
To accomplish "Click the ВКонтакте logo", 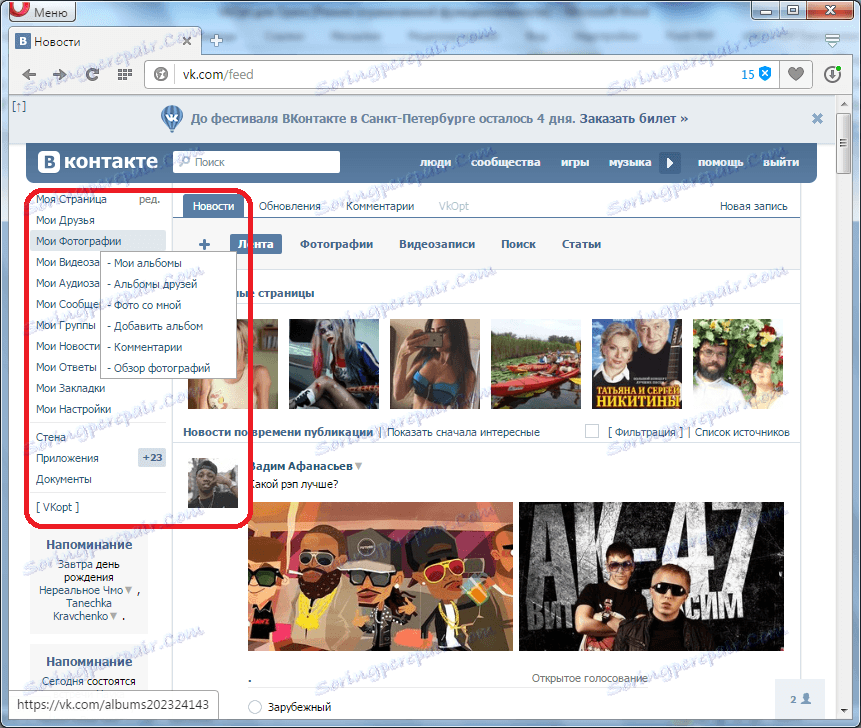I will tap(98, 162).
